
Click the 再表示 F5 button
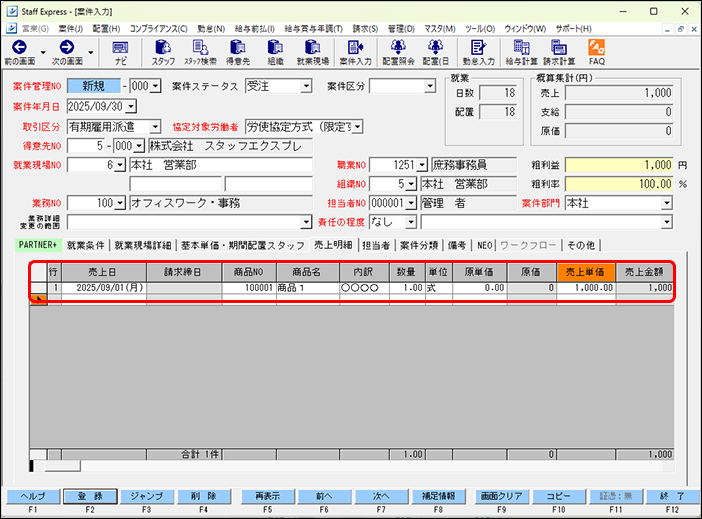click(x=267, y=496)
